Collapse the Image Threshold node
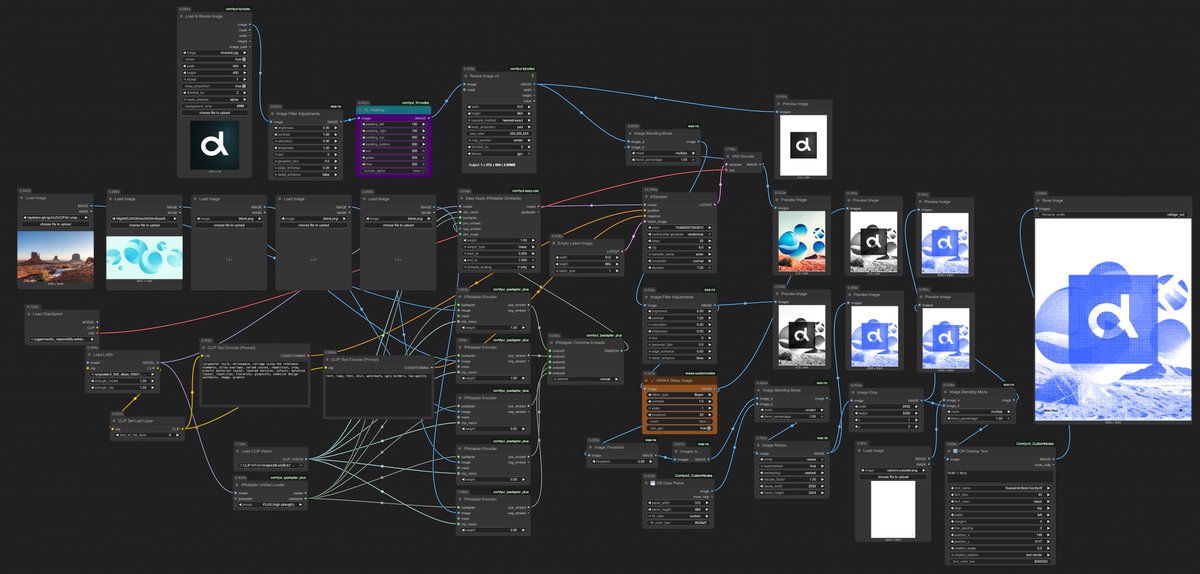Viewport: 1200px width, 574px height. 591,447
